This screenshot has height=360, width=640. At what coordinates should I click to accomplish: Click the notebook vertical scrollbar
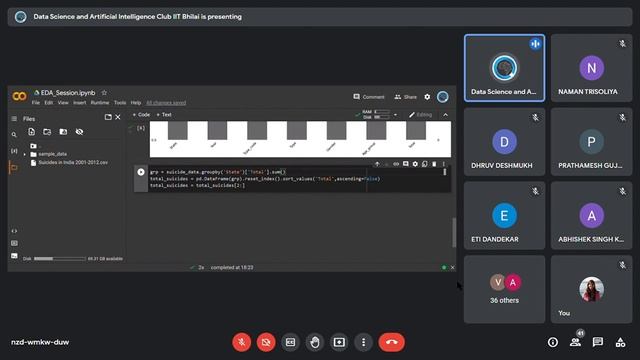(x=454, y=232)
